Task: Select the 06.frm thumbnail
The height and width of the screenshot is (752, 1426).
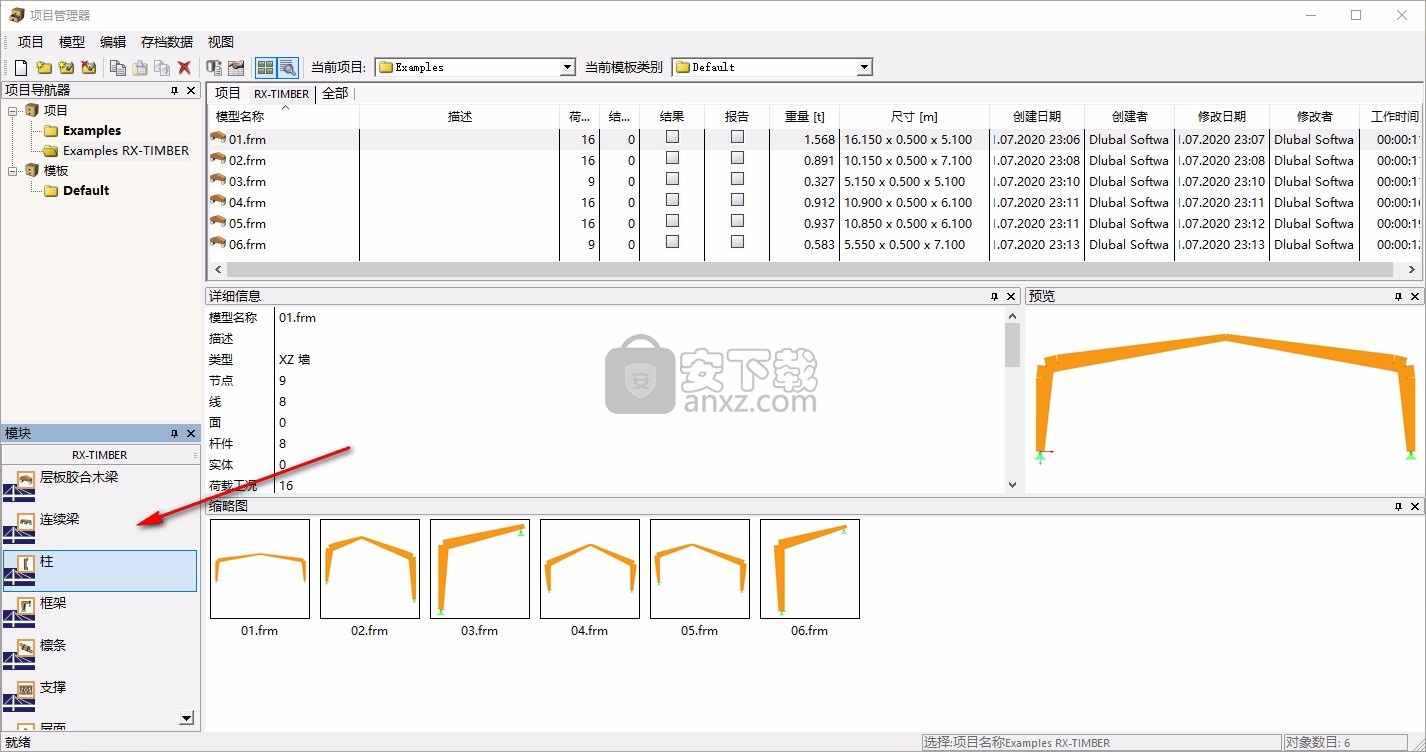Action: pos(810,568)
